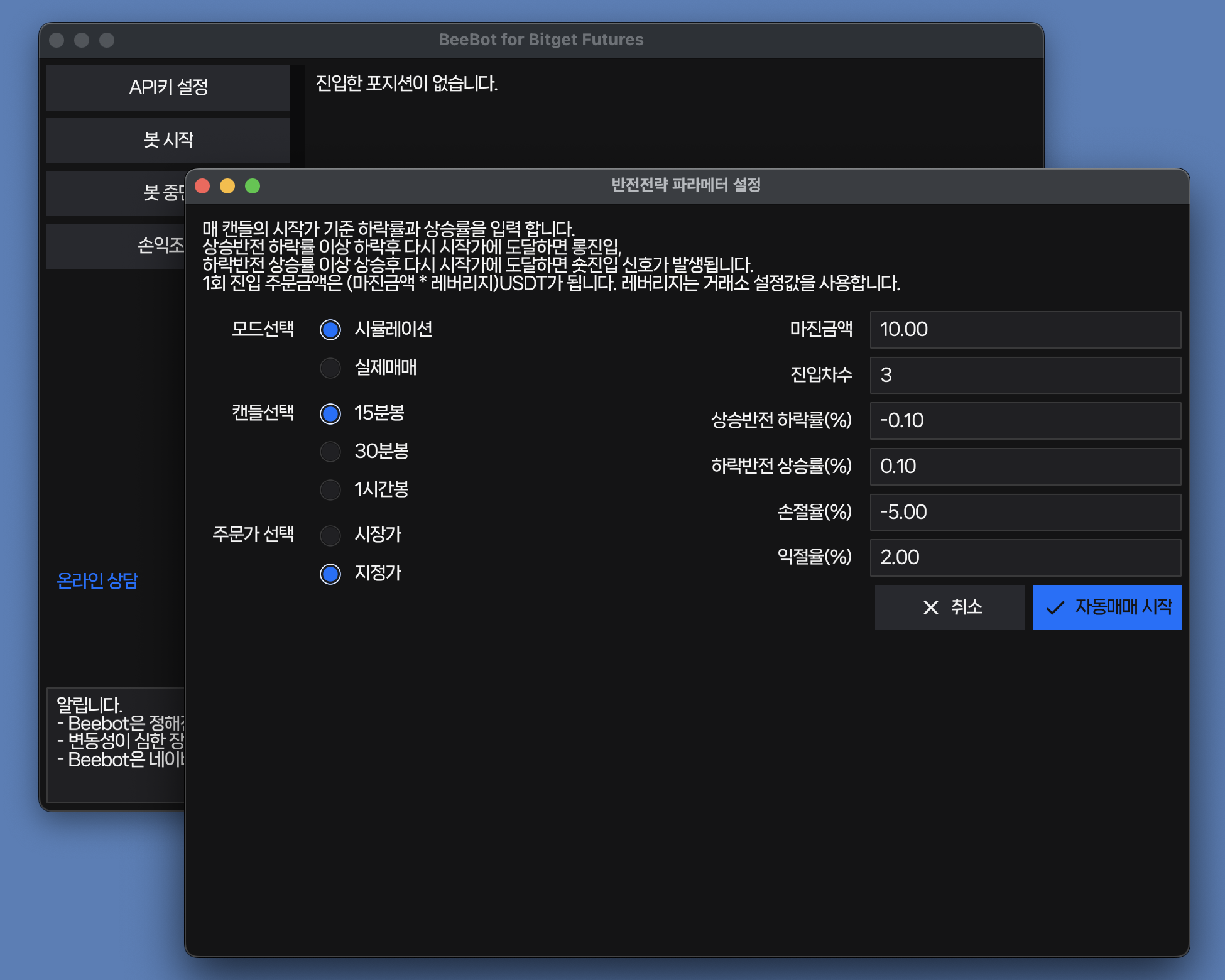The width and height of the screenshot is (1225, 980).
Task: Click the green zoom button of the dialog
Action: (253, 186)
